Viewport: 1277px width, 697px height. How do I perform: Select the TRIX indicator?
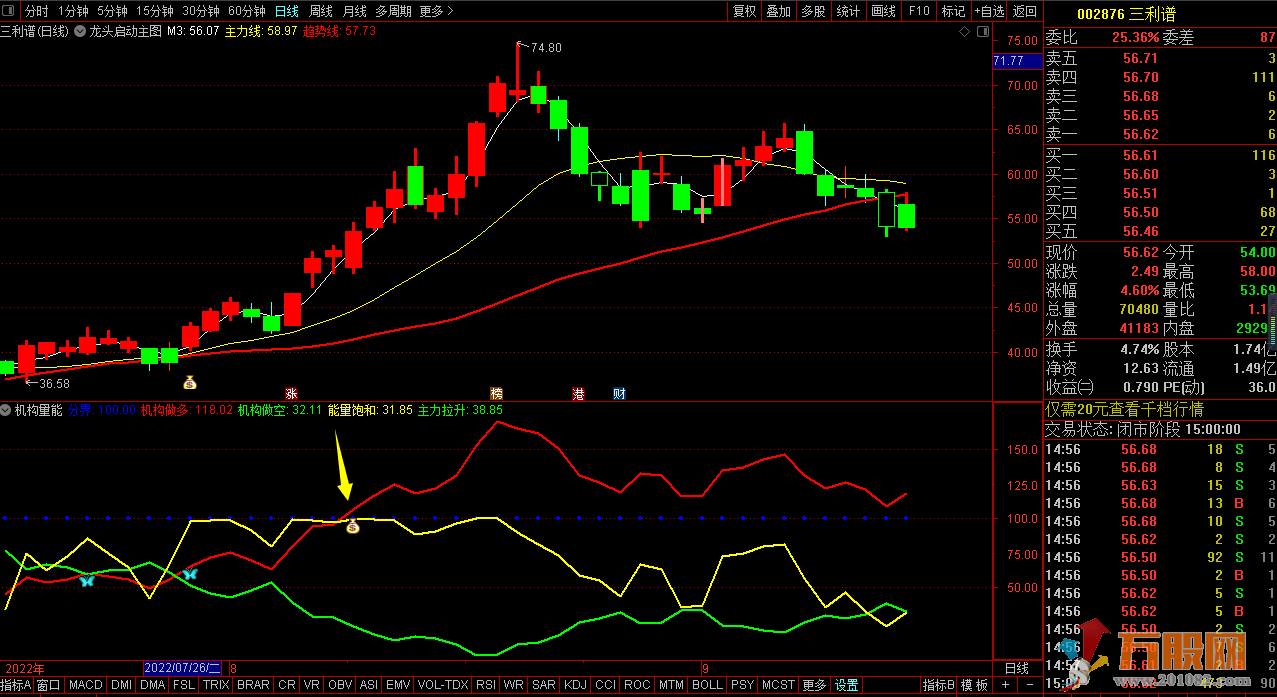(216, 685)
